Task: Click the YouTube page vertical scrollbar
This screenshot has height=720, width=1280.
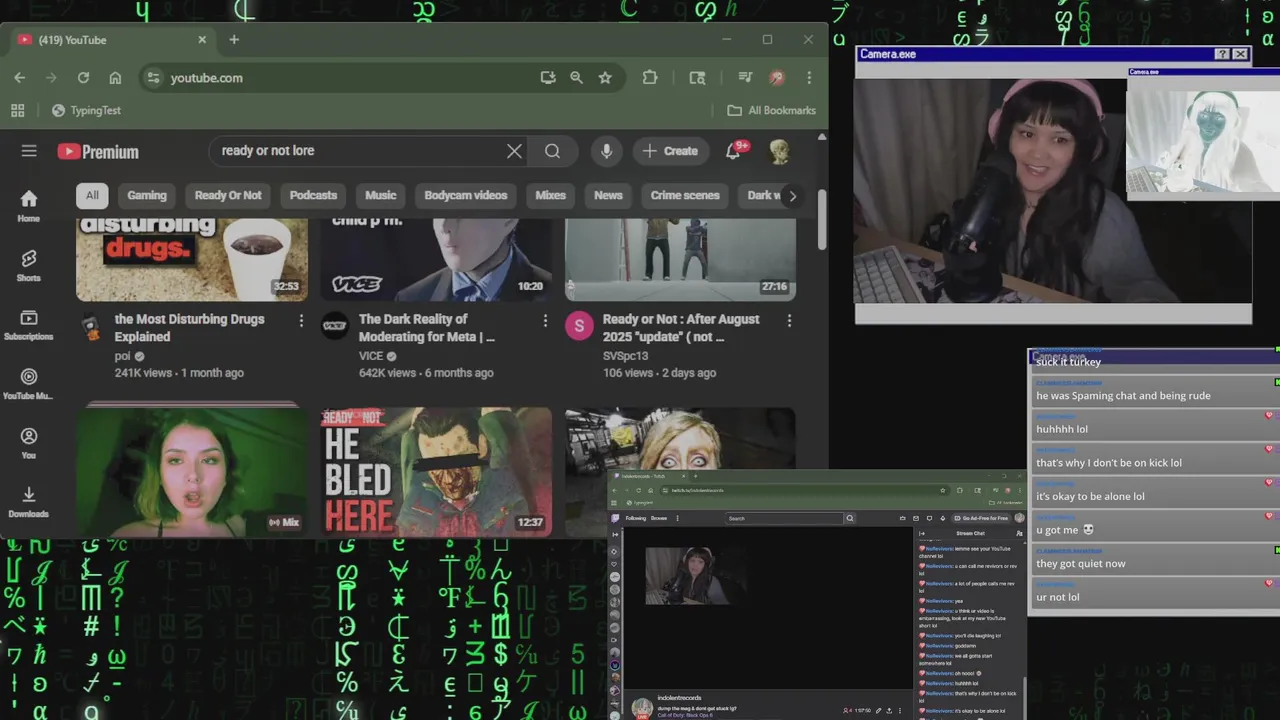Action: coord(822,218)
